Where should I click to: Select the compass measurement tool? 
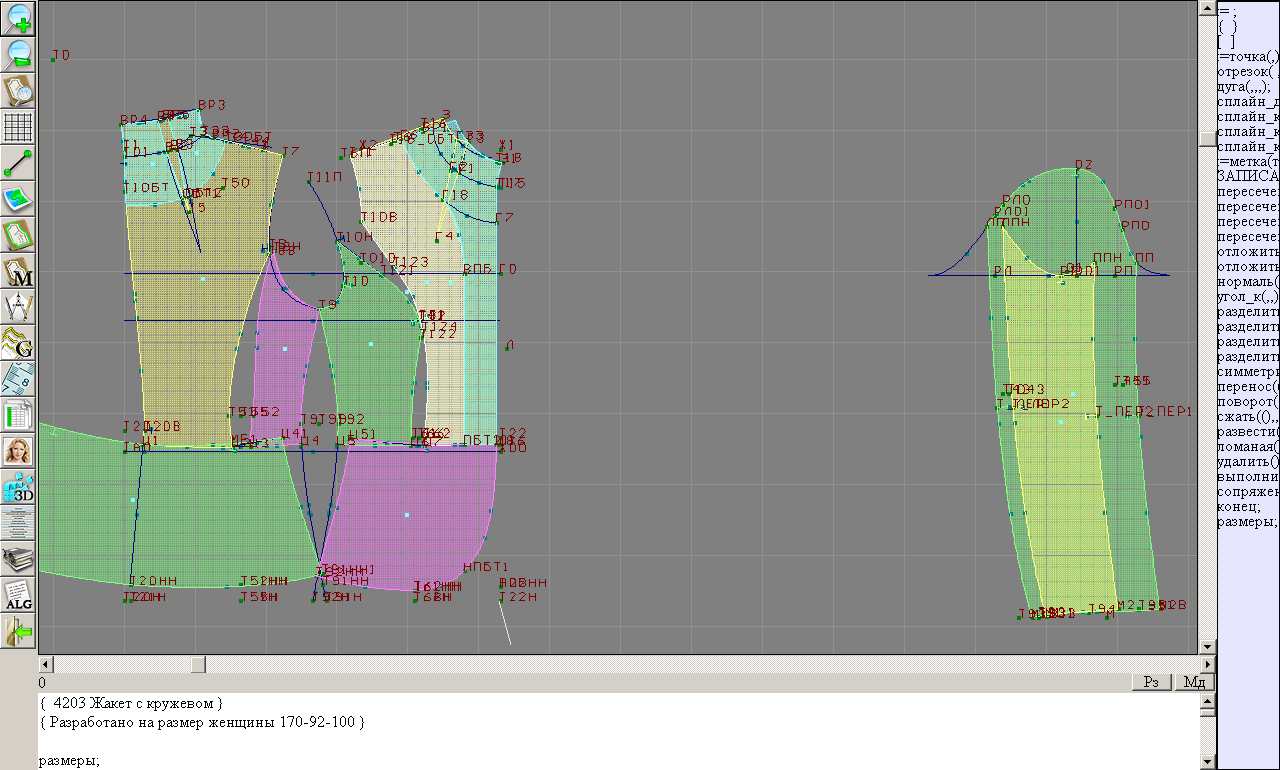coord(19,307)
